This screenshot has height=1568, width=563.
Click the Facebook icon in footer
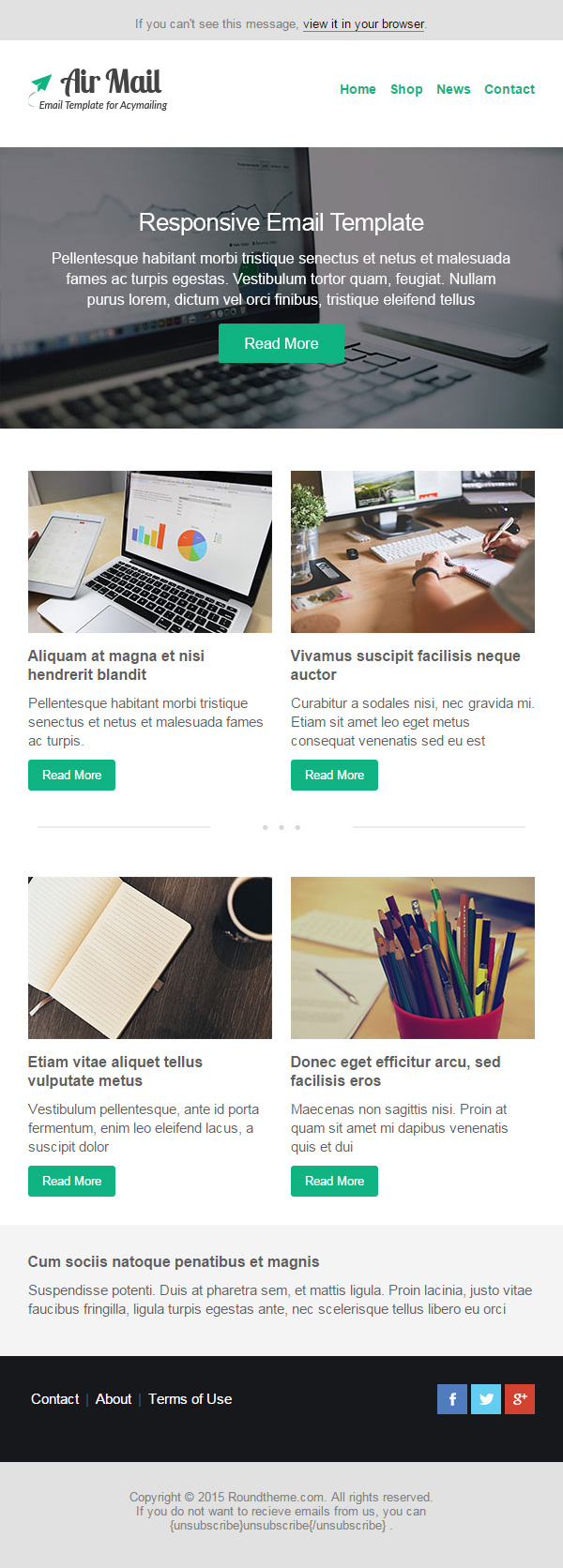pyautogui.click(x=452, y=1399)
